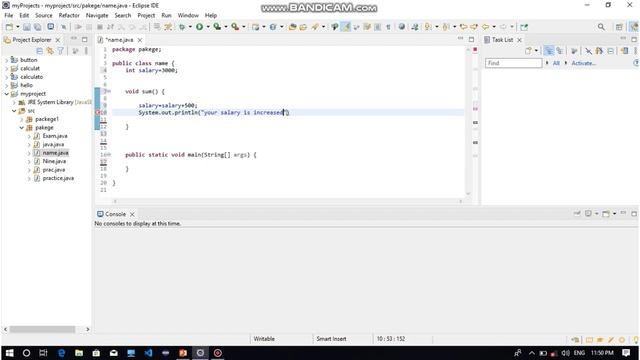The image size is (640, 360).
Task: Click the Project Explorer horizontal scrollbar
Action: pos(42,329)
